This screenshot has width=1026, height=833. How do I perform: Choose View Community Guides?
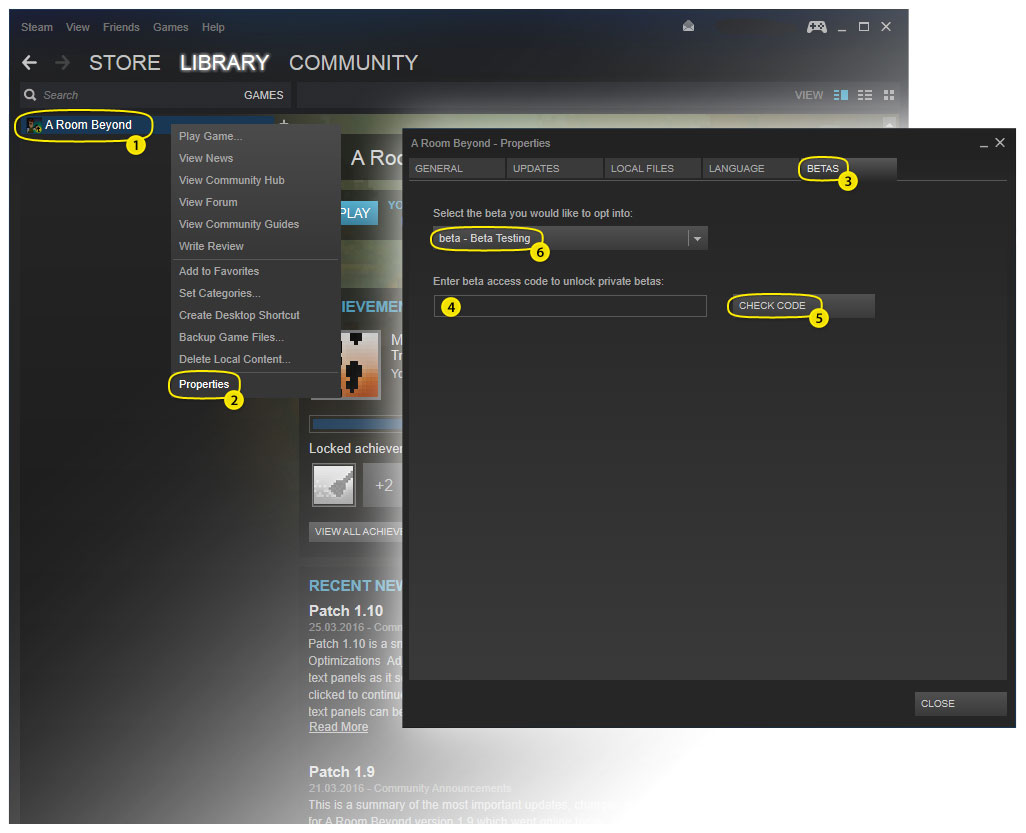255,224
